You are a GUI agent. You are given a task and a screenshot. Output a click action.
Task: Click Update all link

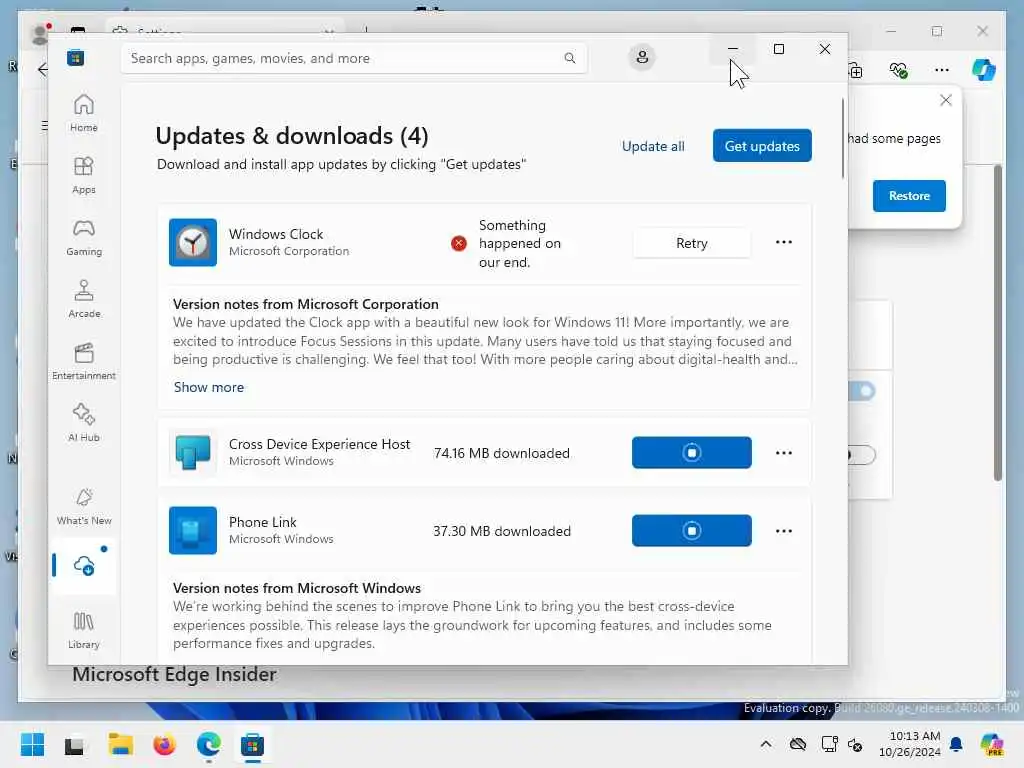click(653, 146)
